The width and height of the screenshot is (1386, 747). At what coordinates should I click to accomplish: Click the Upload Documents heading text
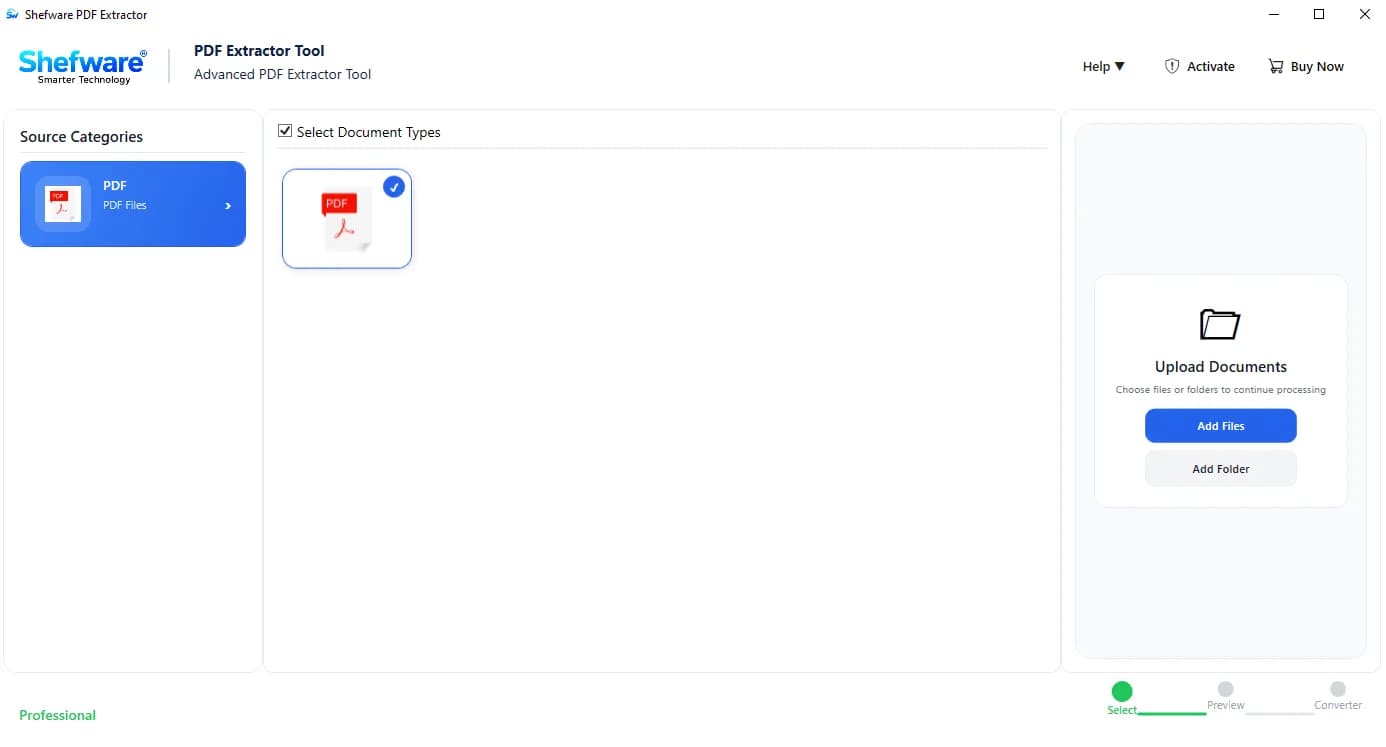click(x=1221, y=367)
